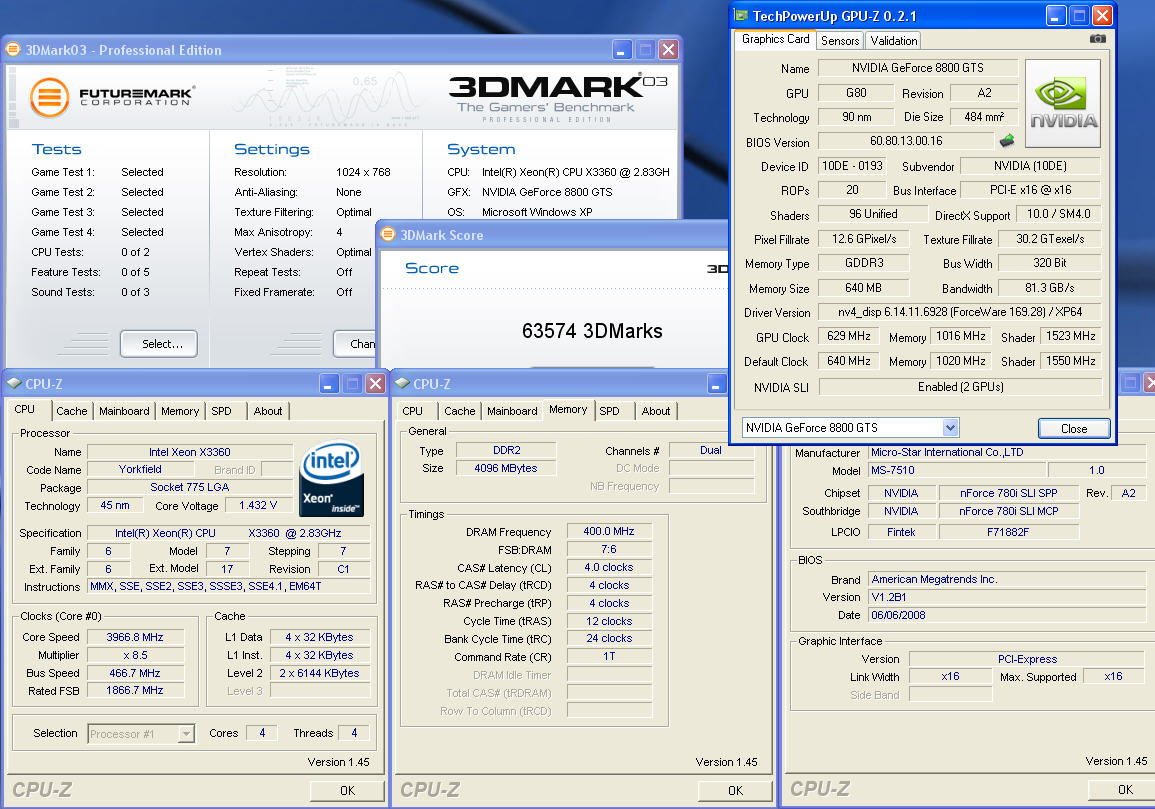This screenshot has width=1155, height=809.
Task: Click the BIOS save chip icon in GPU-Z
Action: [1006, 140]
